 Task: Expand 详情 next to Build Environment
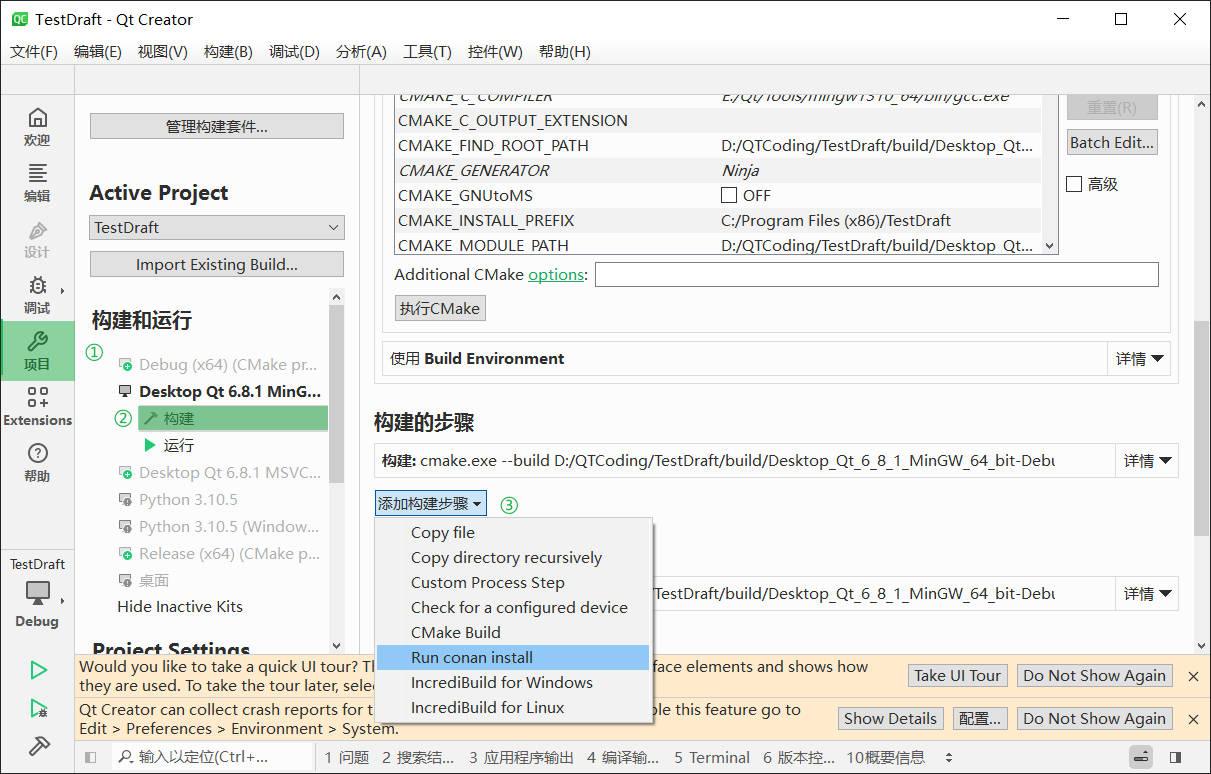point(1138,358)
